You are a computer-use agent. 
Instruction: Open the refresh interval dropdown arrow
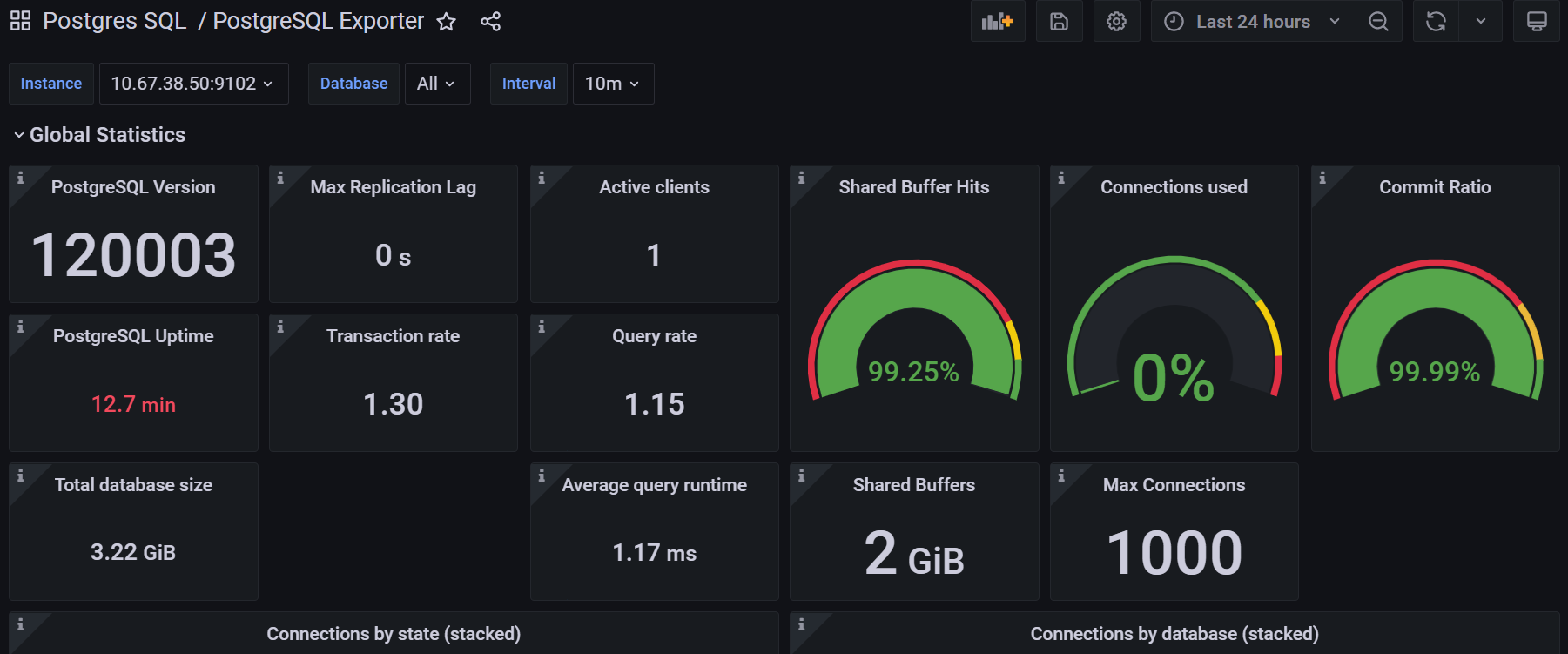click(x=1481, y=22)
